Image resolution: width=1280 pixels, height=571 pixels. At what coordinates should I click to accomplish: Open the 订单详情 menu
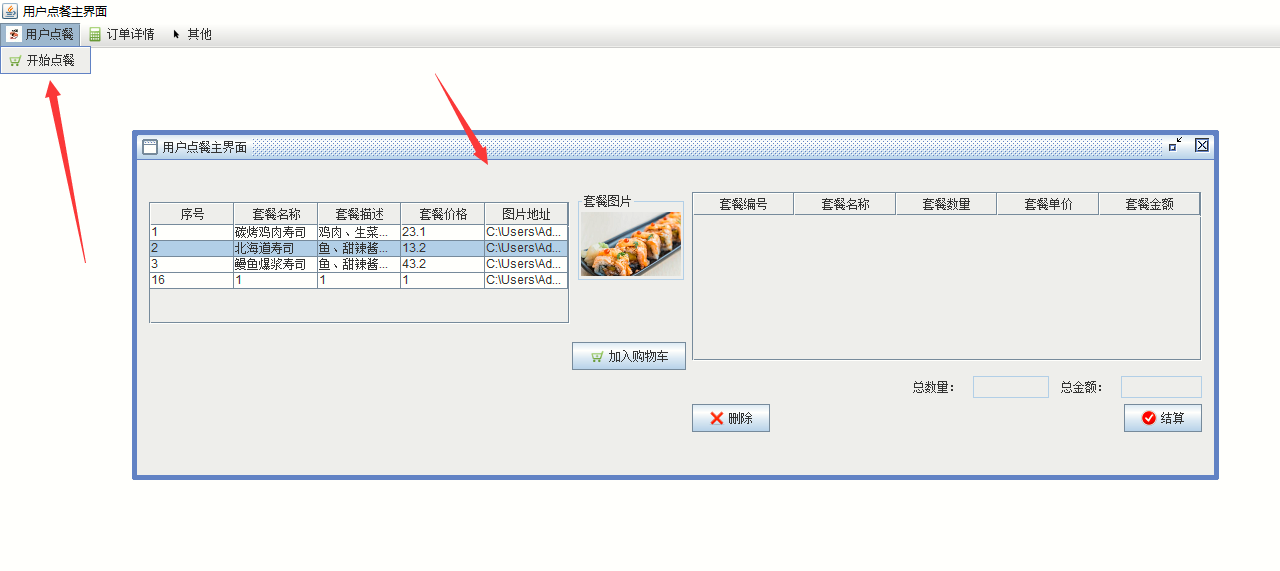pyautogui.click(x=122, y=34)
